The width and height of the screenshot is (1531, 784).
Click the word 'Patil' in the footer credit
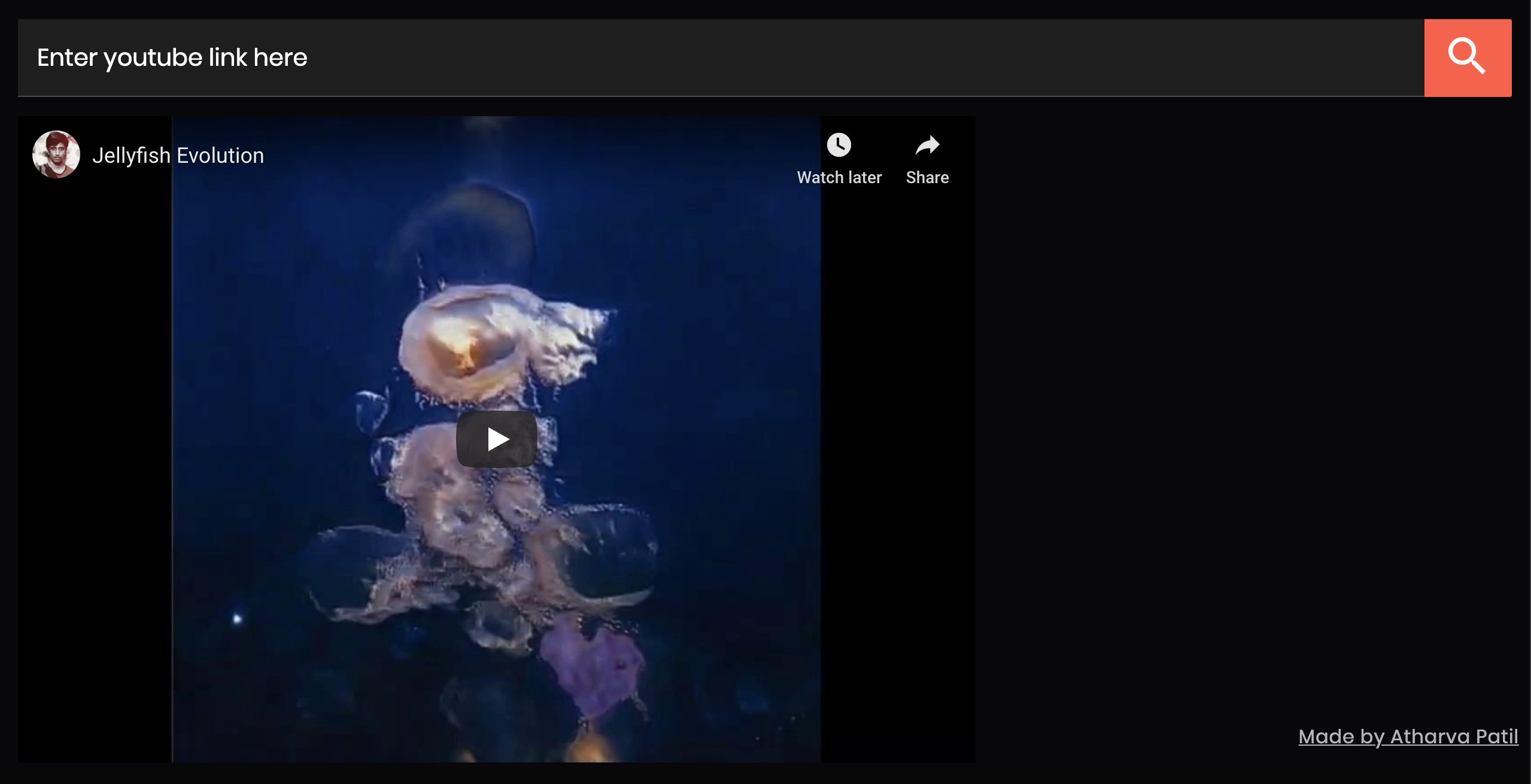click(x=1497, y=736)
